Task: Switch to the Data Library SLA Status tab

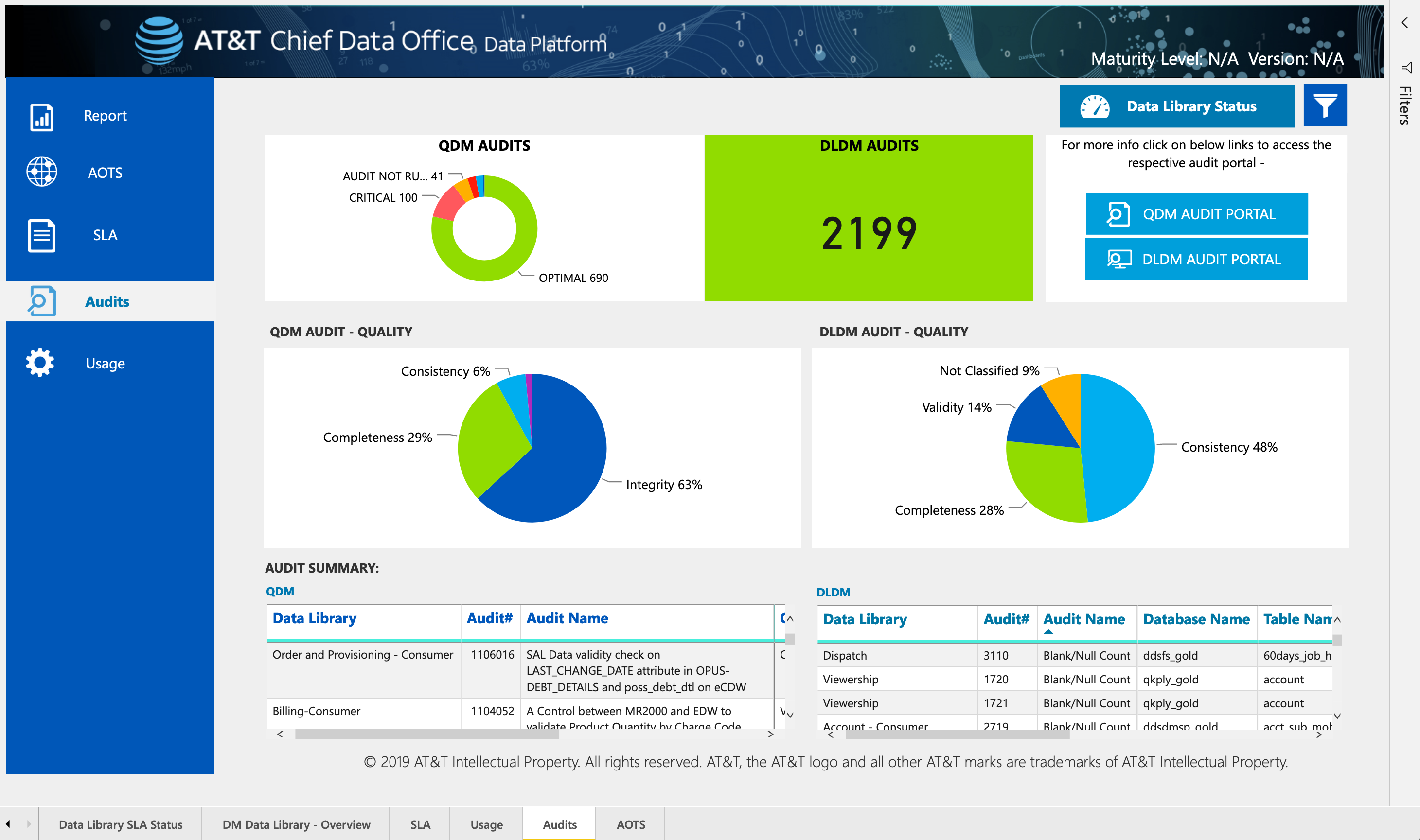Action: tap(121, 824)
